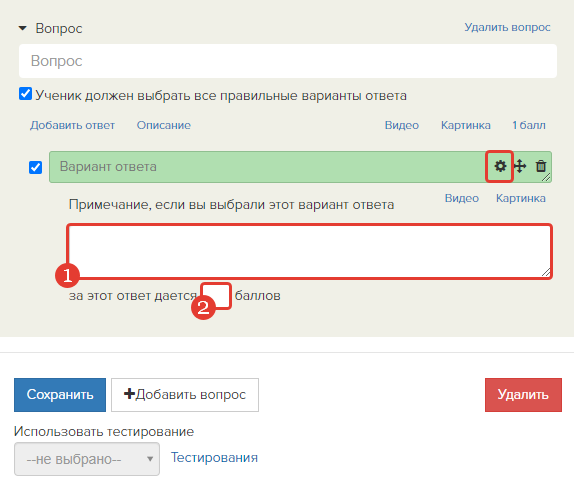Click the red Удалить button

(523, 394)
